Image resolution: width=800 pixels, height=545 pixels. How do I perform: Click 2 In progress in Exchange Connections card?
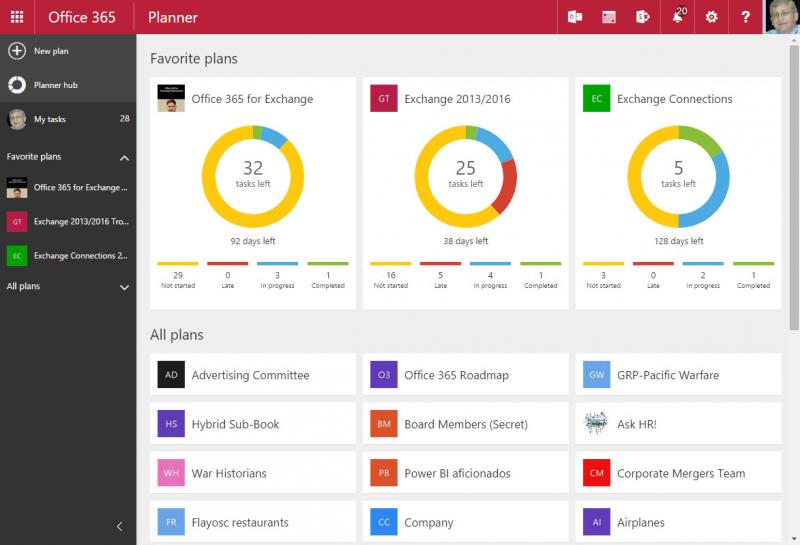pyautogui.click(x=703, y=276)
